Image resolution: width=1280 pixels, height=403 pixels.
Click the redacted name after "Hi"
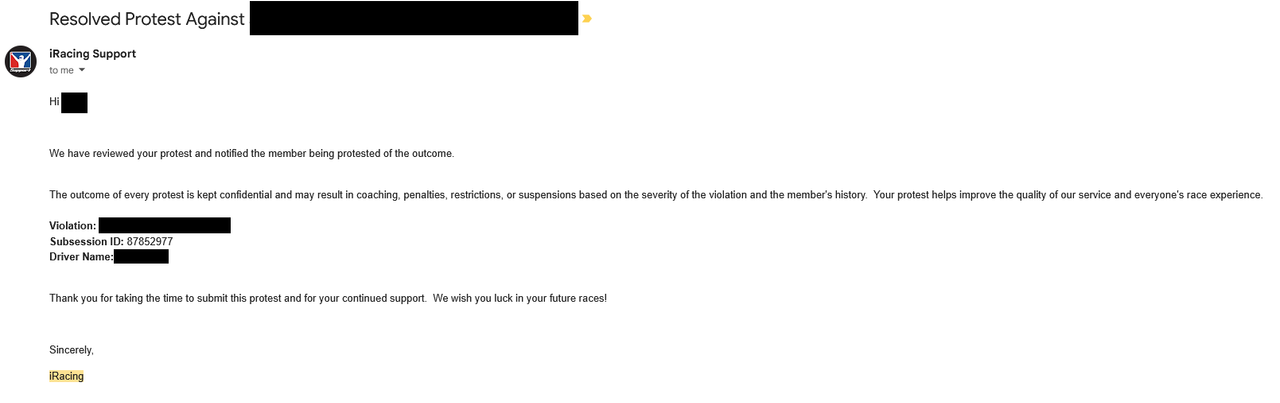(74, 102)
